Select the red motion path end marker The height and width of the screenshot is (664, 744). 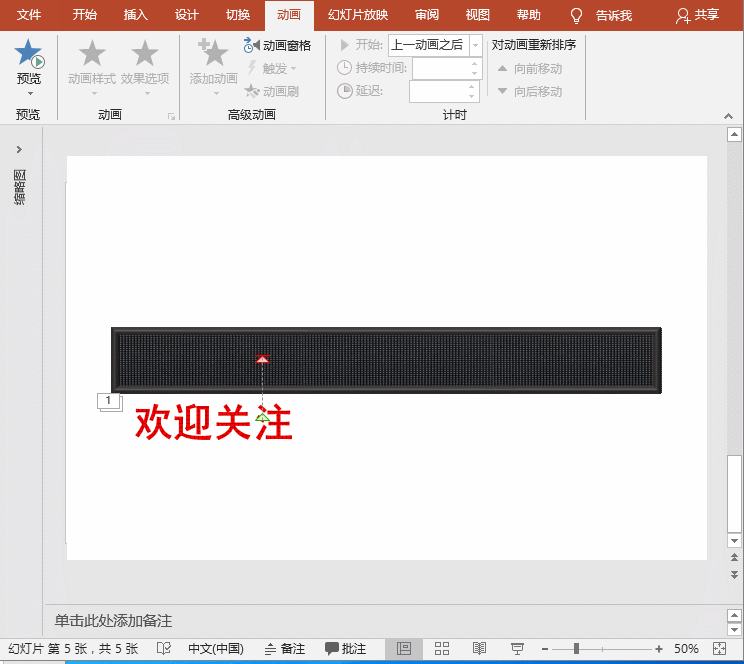pos(262,359)
